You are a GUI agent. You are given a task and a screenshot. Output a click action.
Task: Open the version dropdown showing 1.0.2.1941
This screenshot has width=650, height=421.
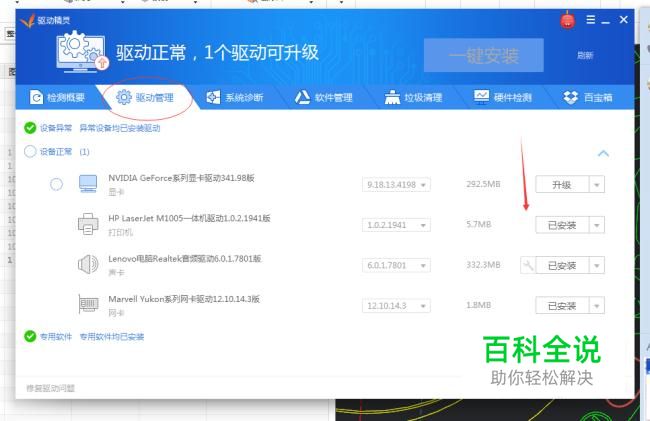click(396, 225)
